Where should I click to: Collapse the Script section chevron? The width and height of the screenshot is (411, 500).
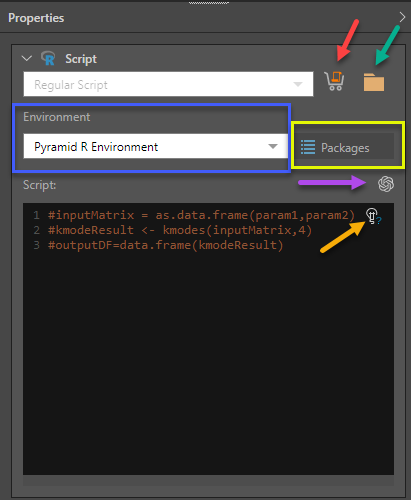27,59
